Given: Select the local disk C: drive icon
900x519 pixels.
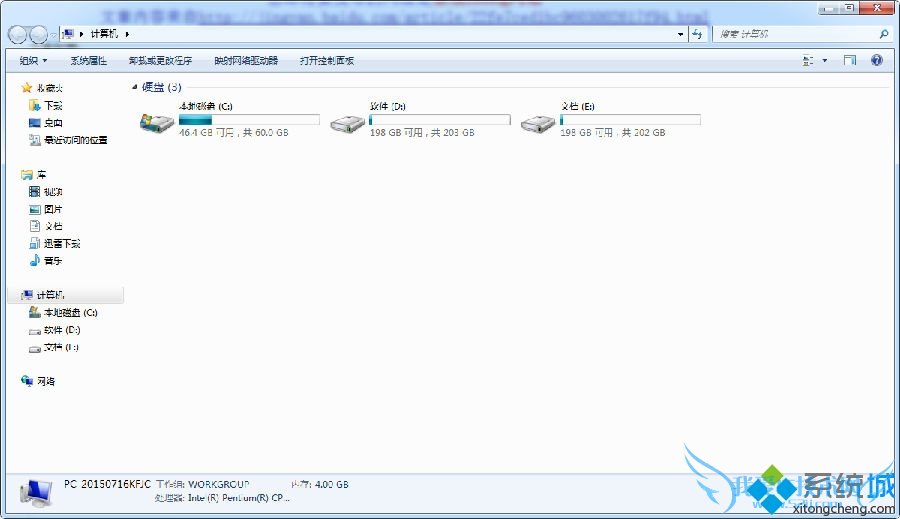Looking at the screenshot, I should [157, 122].
